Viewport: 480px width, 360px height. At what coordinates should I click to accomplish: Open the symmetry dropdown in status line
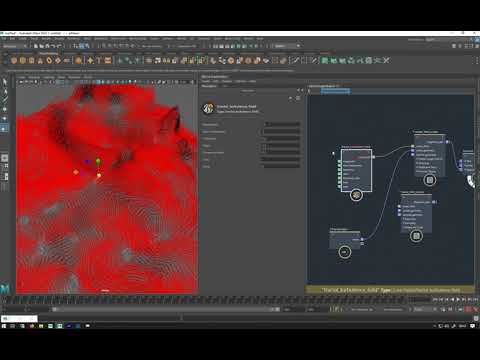(188, 46)
